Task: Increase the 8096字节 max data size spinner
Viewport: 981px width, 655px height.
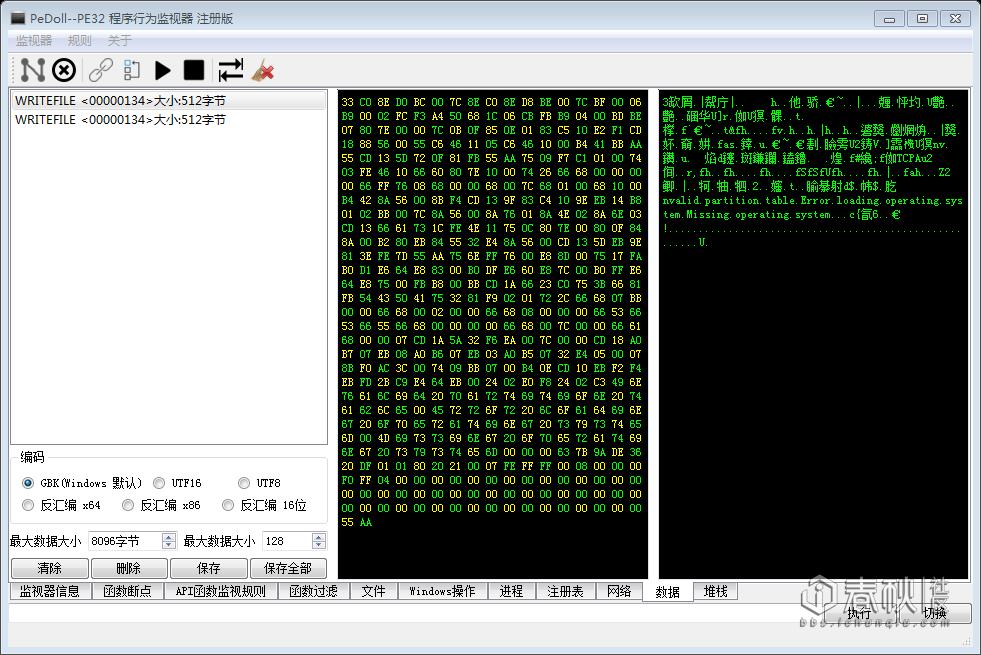Action: [x=168, y=536]
